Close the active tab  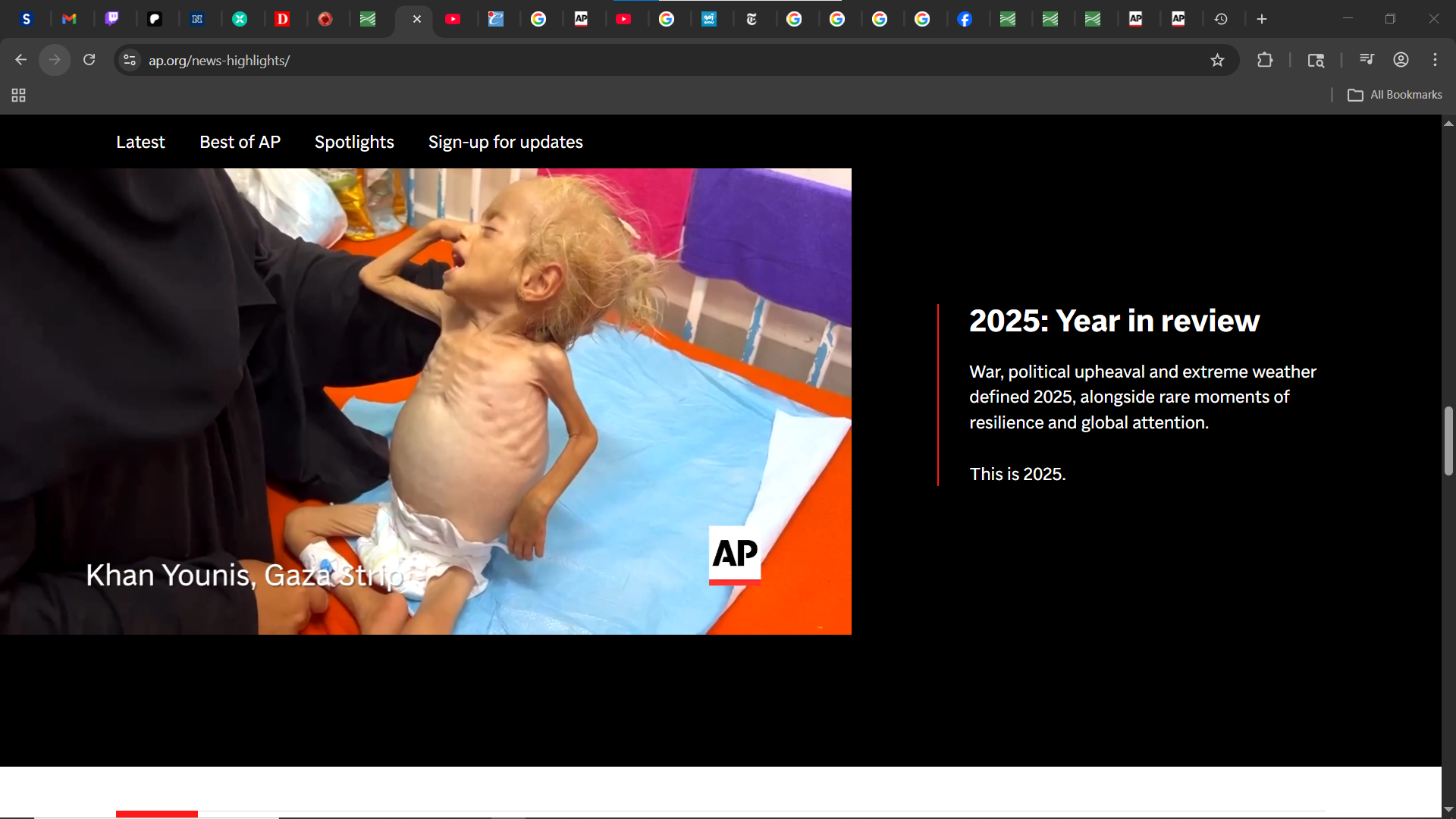tap(416, 19)
